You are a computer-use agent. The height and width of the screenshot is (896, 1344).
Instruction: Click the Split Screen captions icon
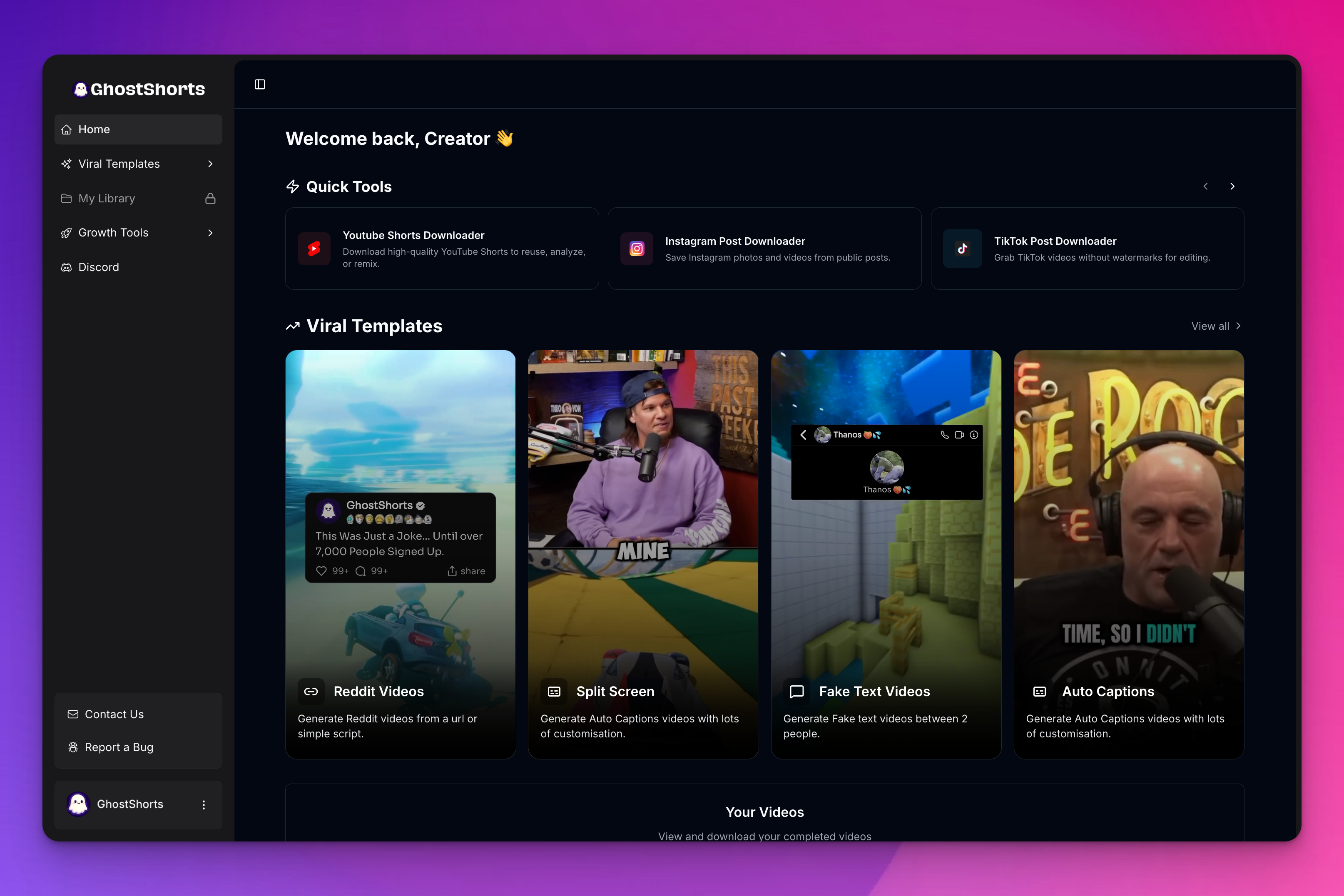[x=554, y=692]
